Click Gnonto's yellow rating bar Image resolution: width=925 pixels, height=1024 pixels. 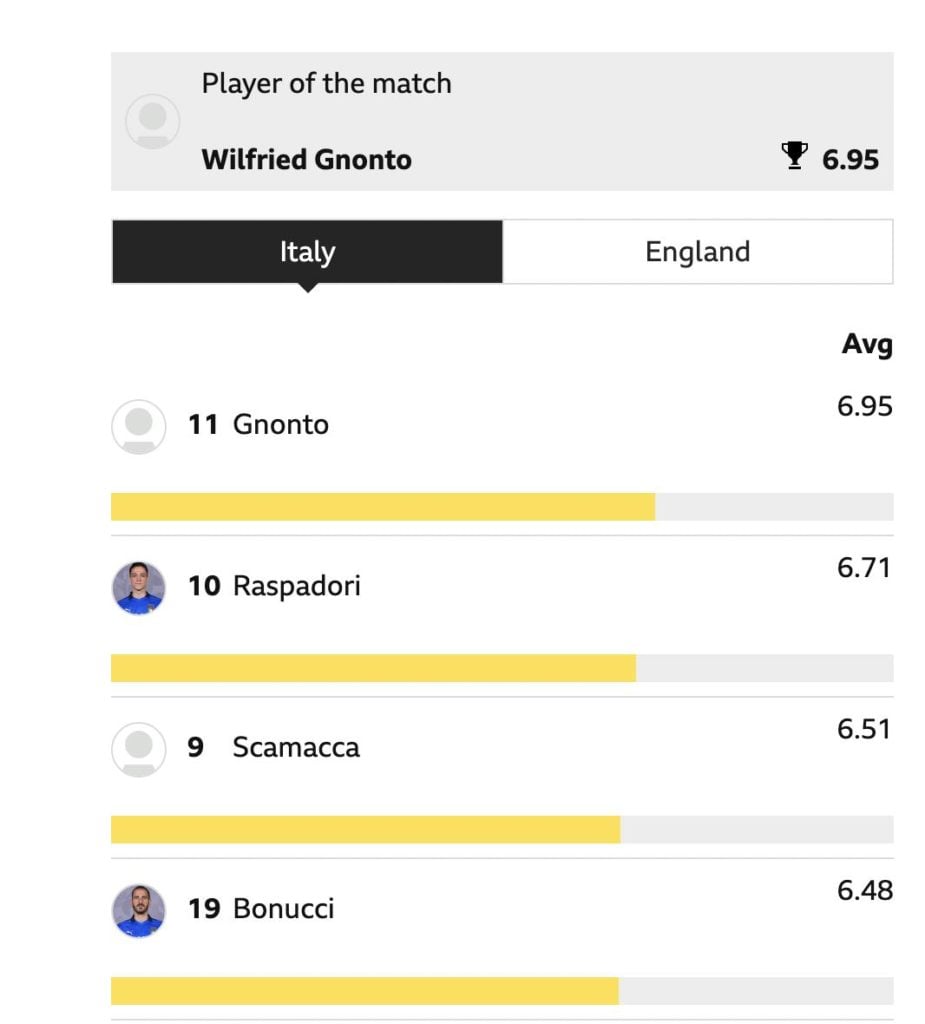pyautogui.click(x=383, y=507)
